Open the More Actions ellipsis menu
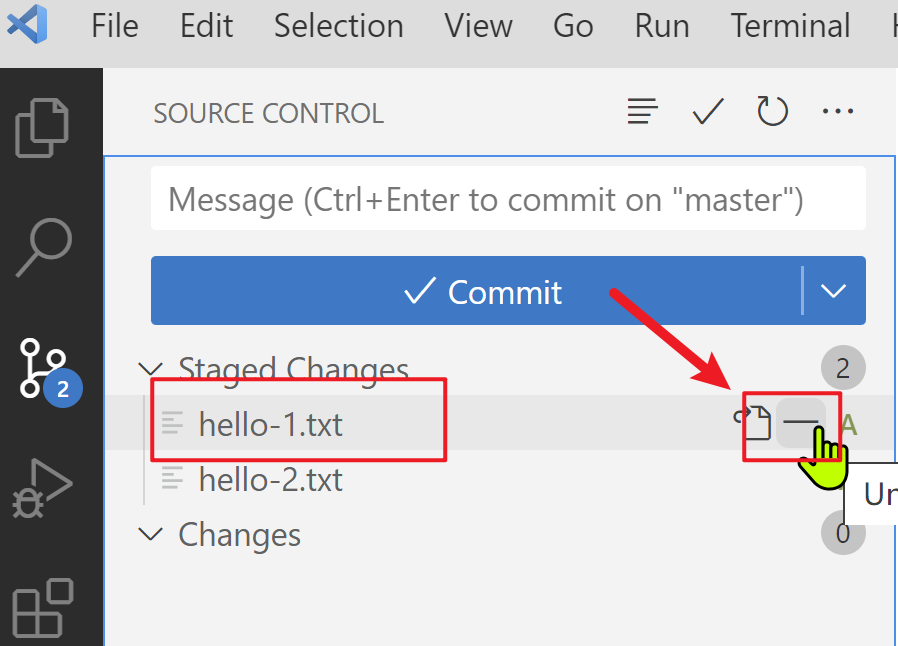 pos(837,112)
